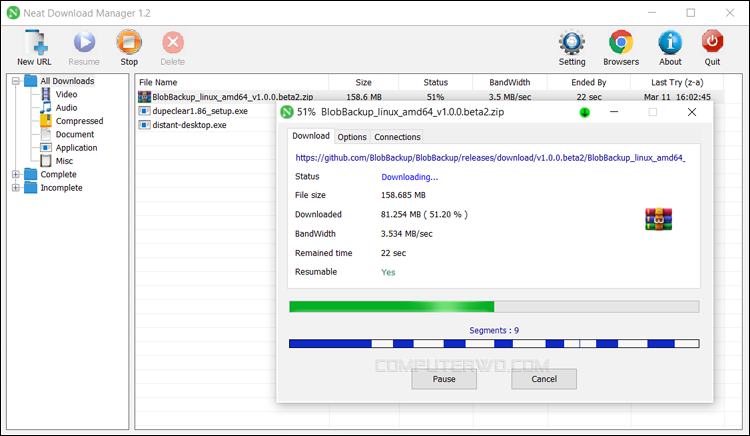Screen dimensions: 750x436
Task: Click the blue segments progress bar
Action: pyautogui.click(x=494, y=343)
